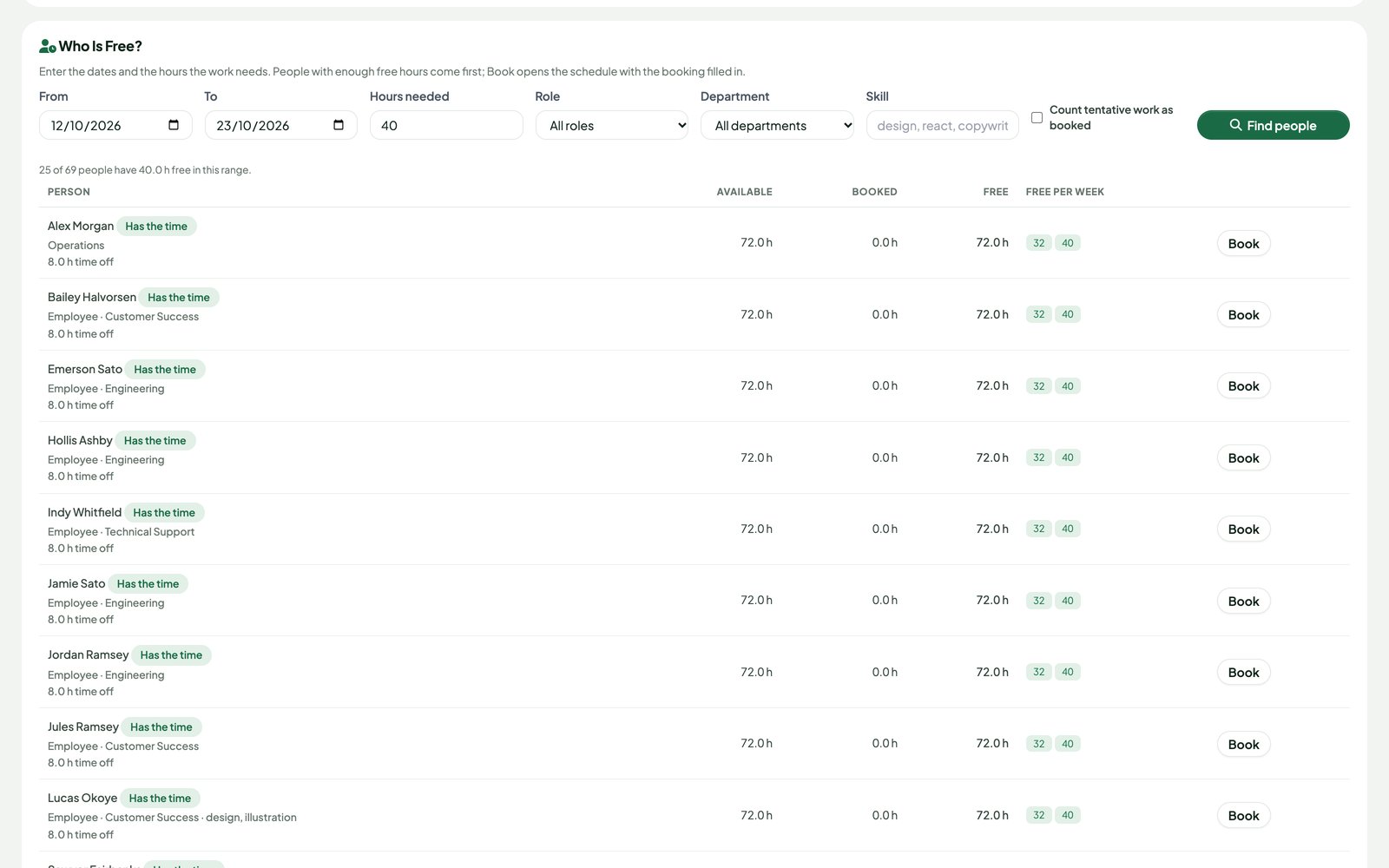Click the magnifier icon in Find people
1389x868 pixels.
1235,125
